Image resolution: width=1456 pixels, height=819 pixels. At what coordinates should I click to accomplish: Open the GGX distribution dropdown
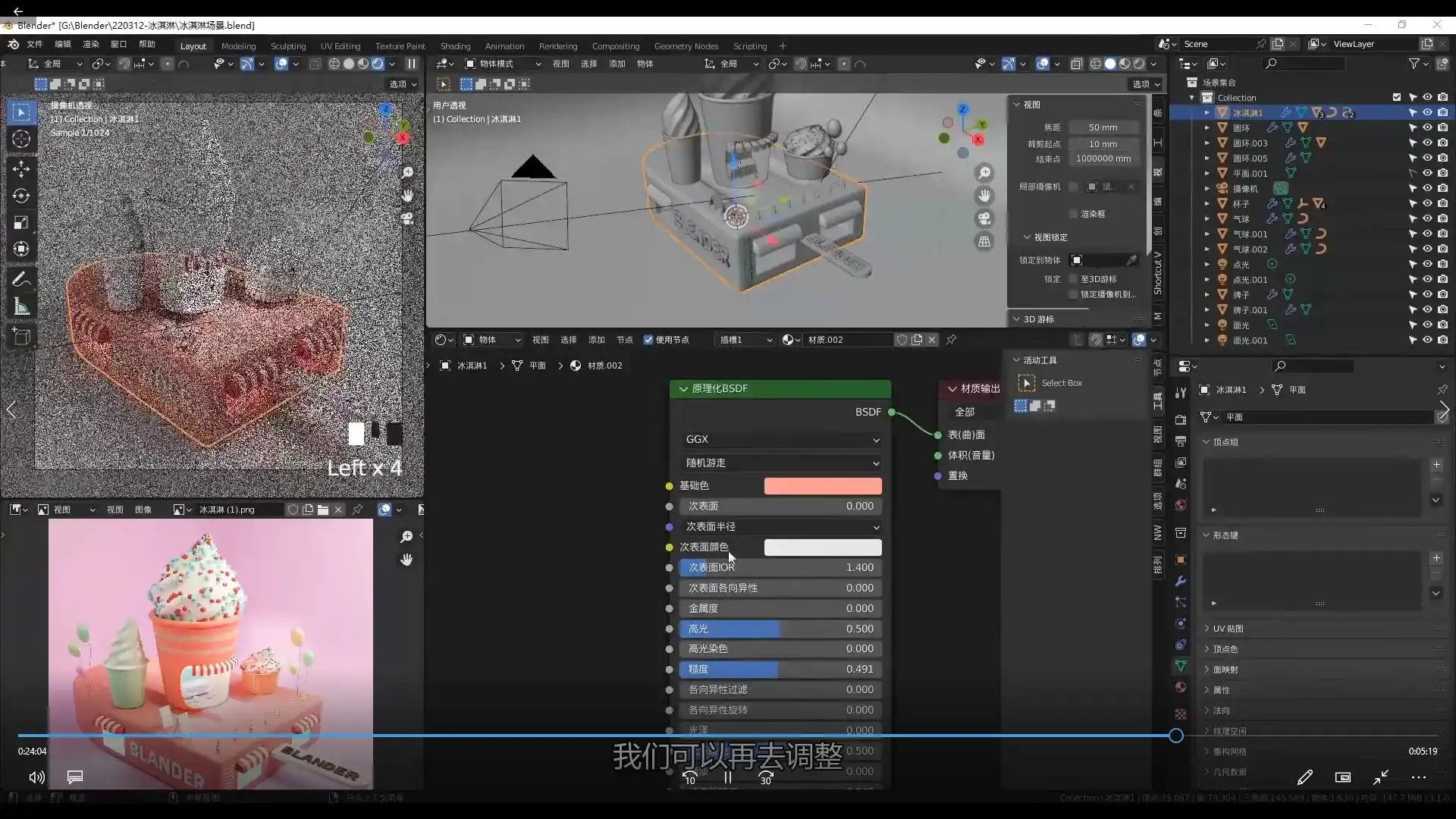pos(781,439)
